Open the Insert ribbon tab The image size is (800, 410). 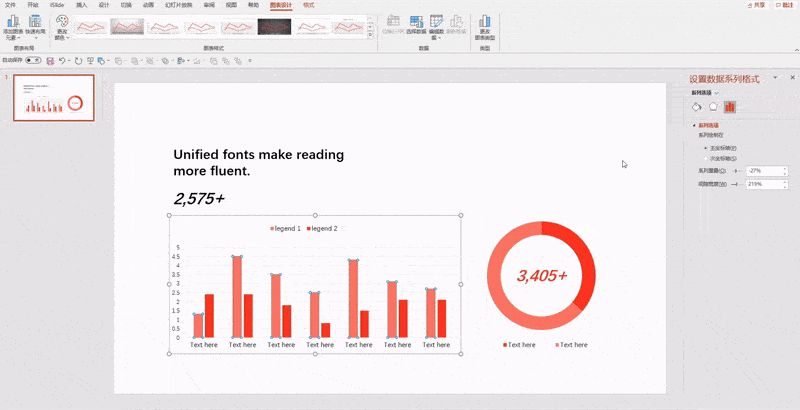pyautogui.click(x=81, y=5)
